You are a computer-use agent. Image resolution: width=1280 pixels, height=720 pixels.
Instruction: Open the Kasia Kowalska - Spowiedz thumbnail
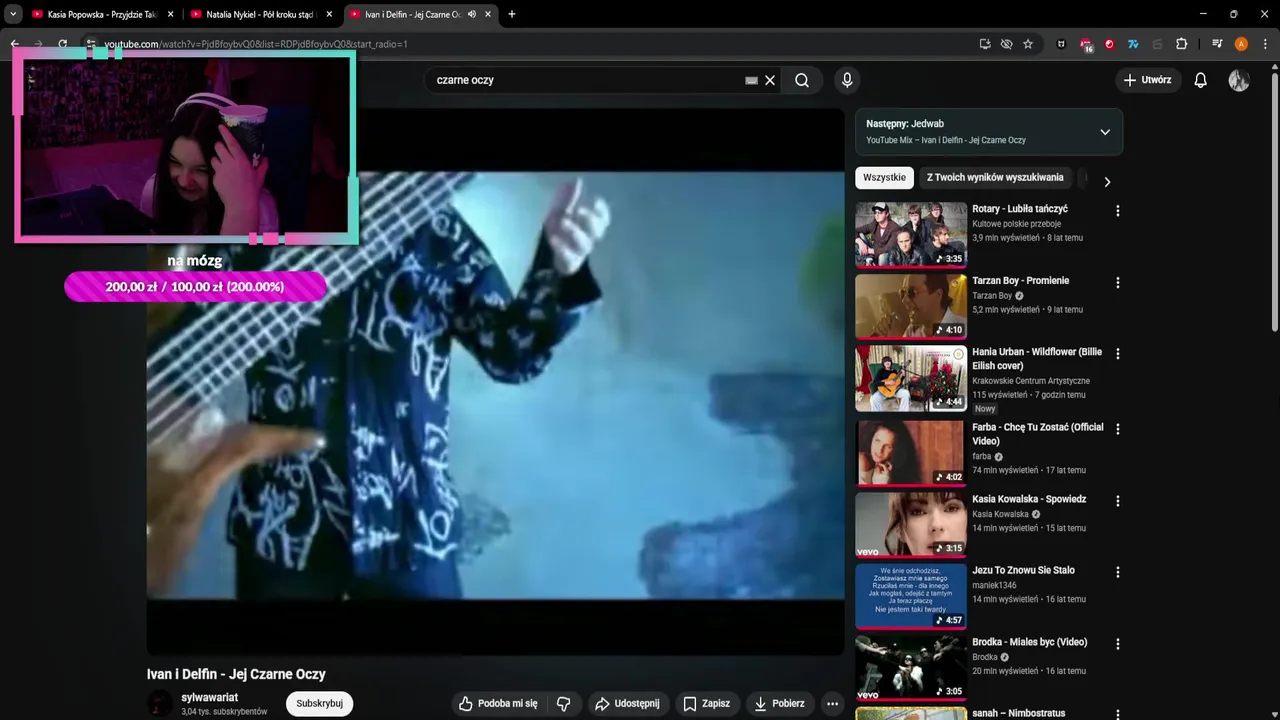911,525
